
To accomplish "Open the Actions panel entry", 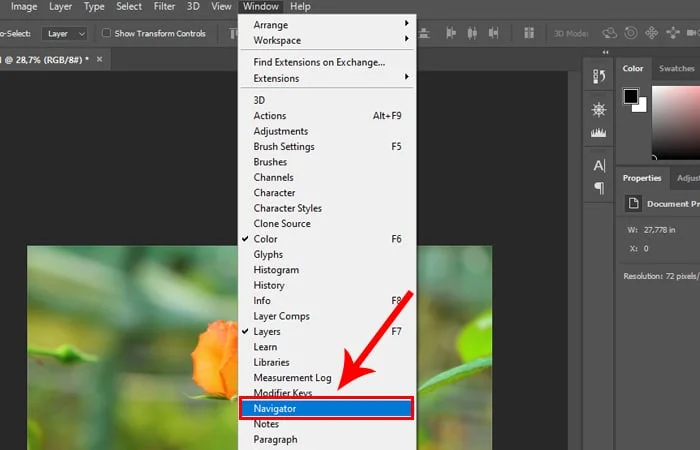I will point(327,116).
